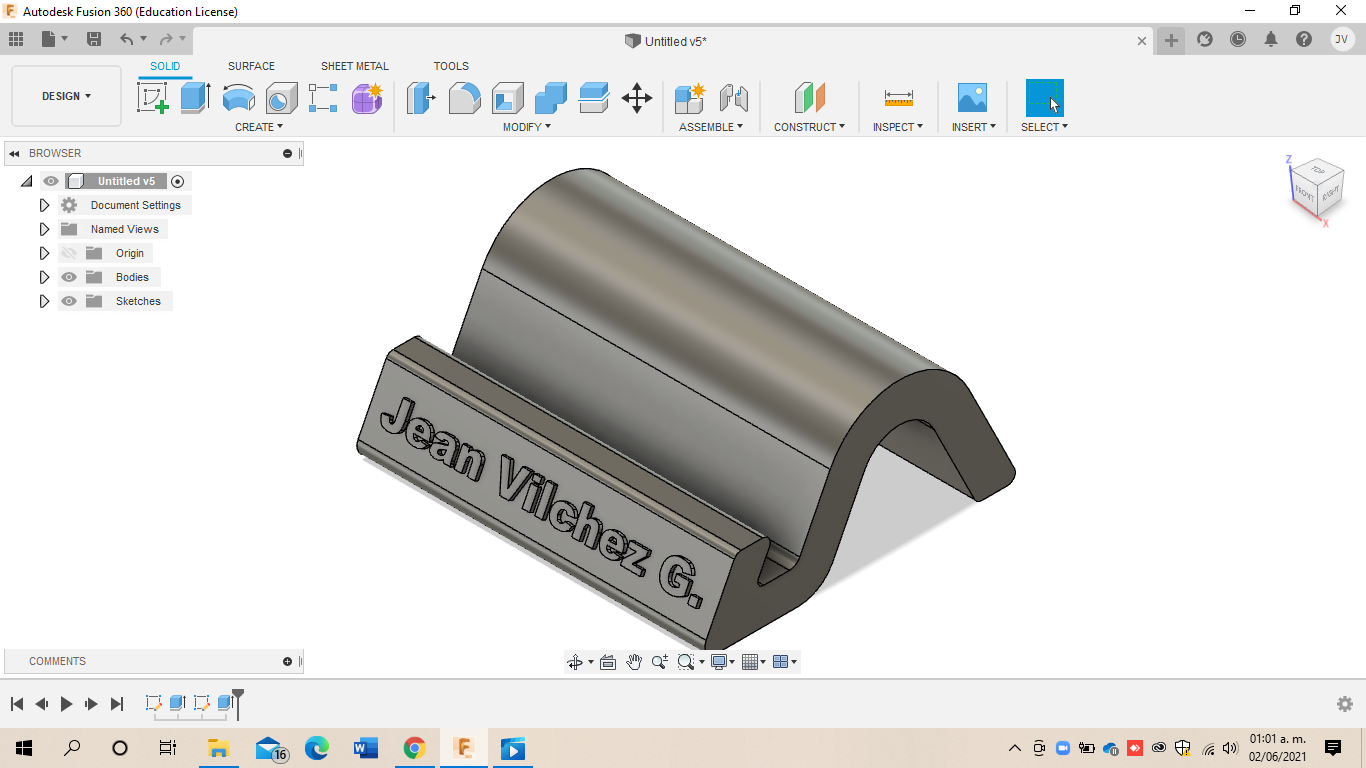Choose the Shell tool
Viewport: 1366px width, 768px height.
[507, 98]
